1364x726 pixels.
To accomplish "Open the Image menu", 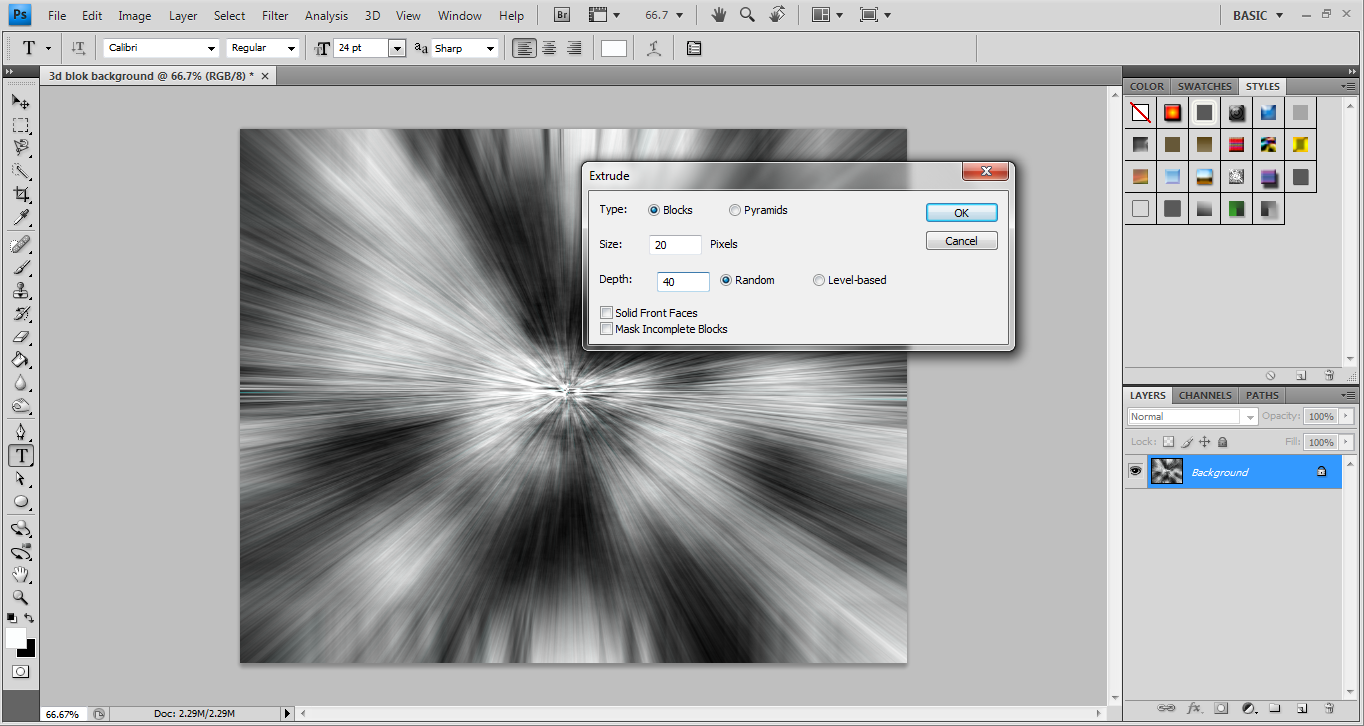I will tap(135, 15).
